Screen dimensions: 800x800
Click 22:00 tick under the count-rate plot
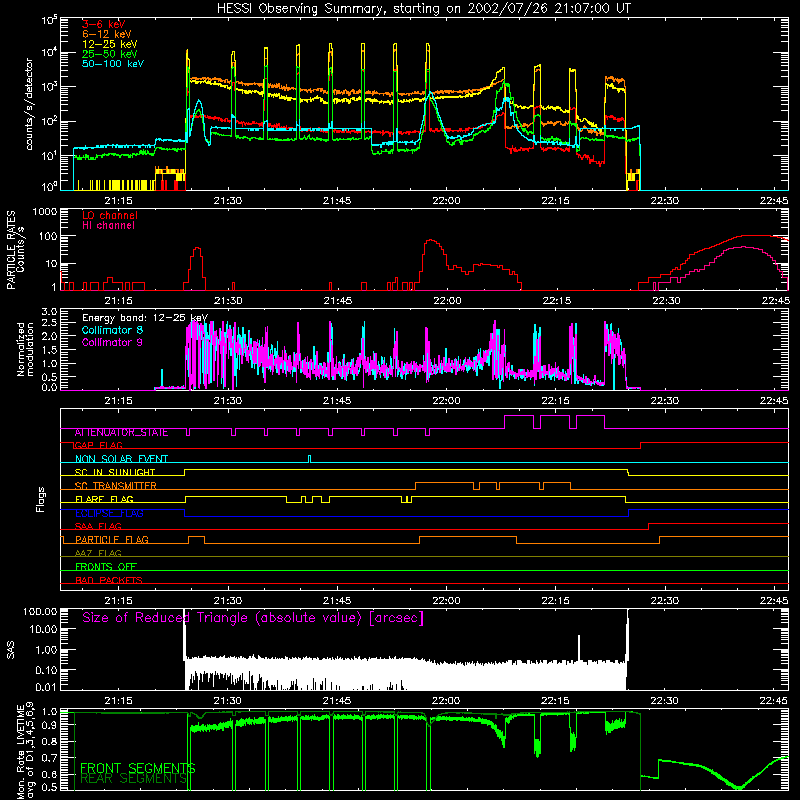pyautogui.click(x=446, y=201)
